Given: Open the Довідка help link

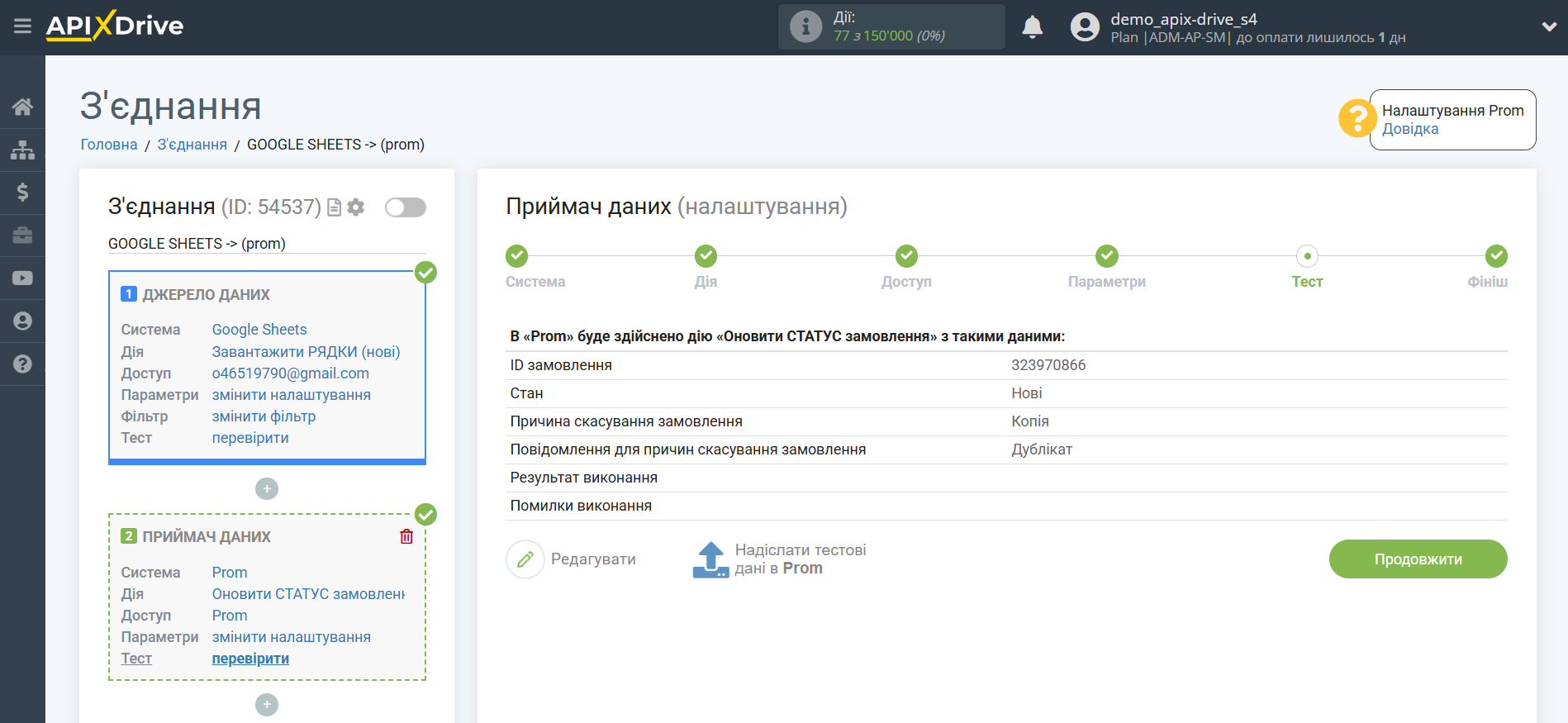Looking at the screenshot, I should (x=1410, y=129).
